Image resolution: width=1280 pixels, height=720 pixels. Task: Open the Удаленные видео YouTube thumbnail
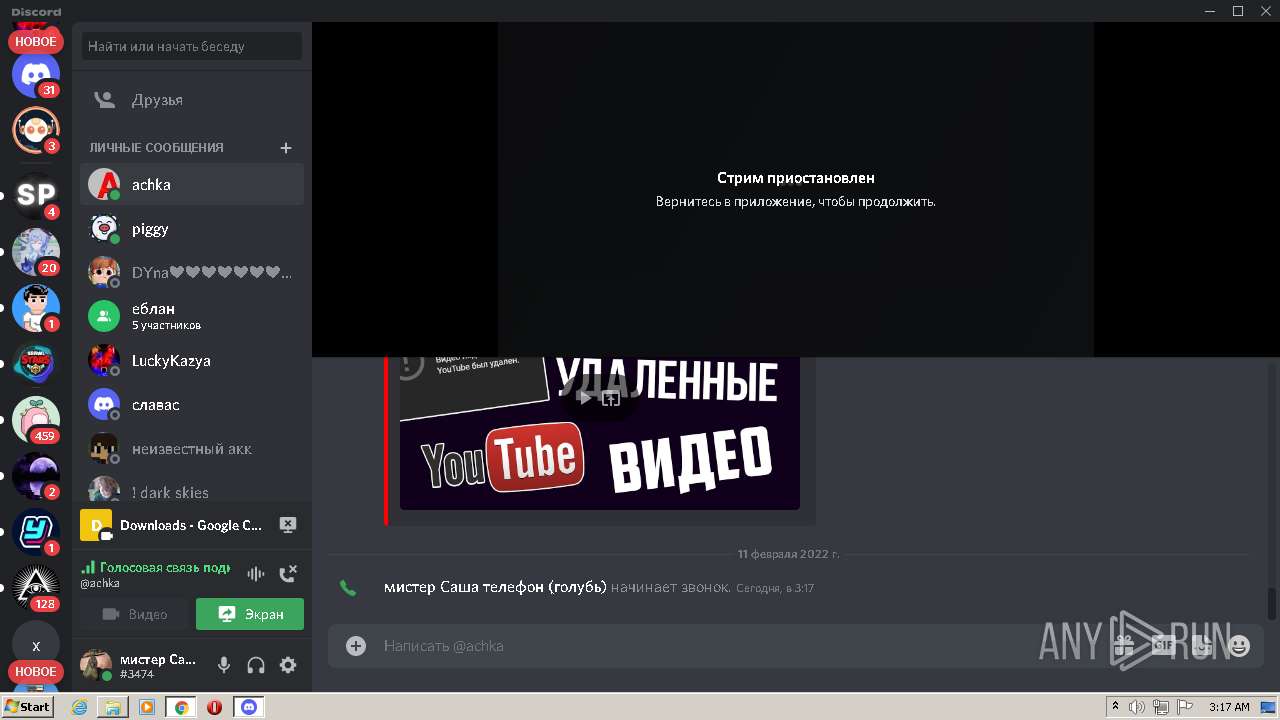[x=600, y=433]
